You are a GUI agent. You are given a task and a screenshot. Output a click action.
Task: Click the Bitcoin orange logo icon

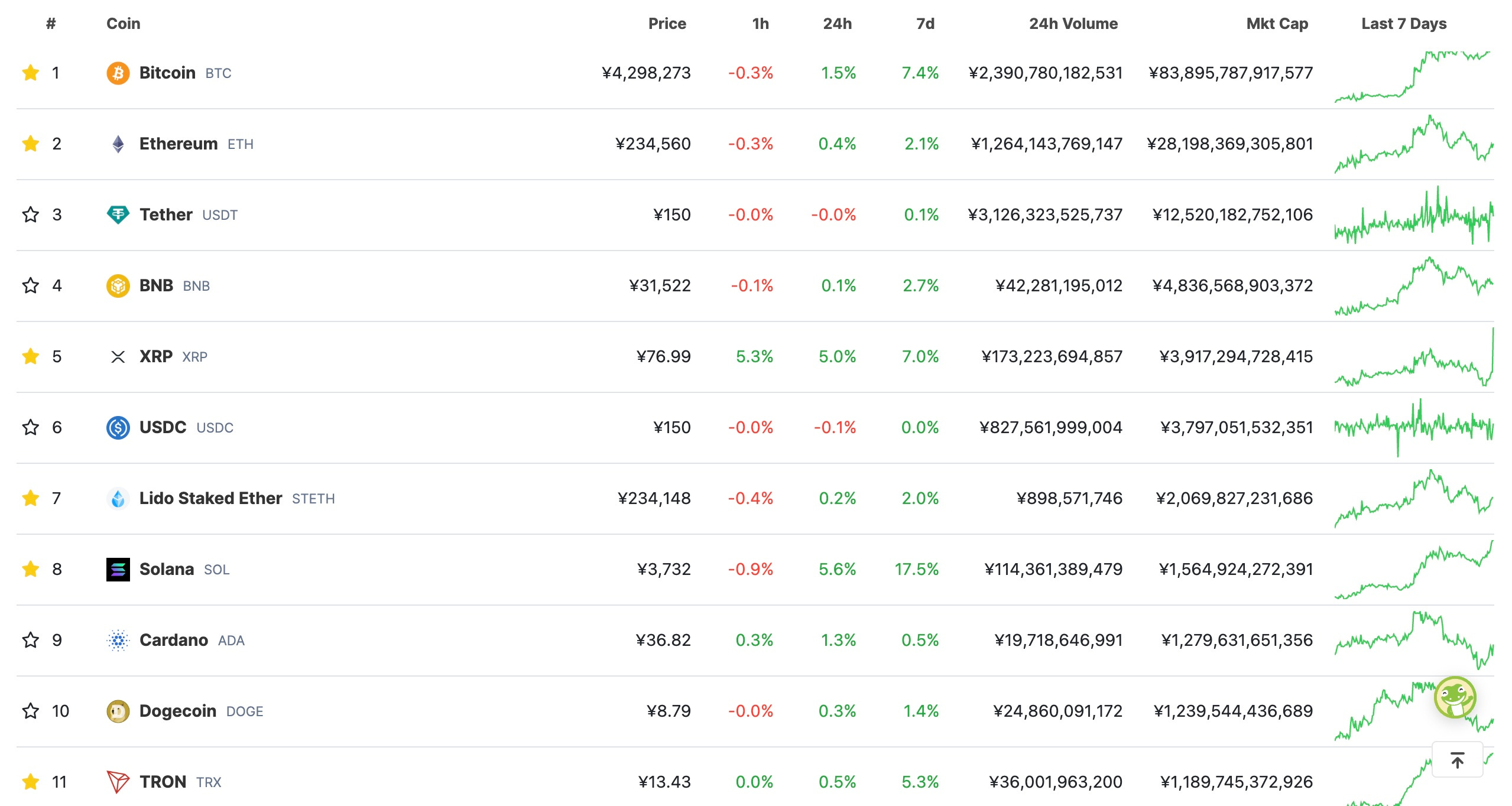[x=118, y=73]
